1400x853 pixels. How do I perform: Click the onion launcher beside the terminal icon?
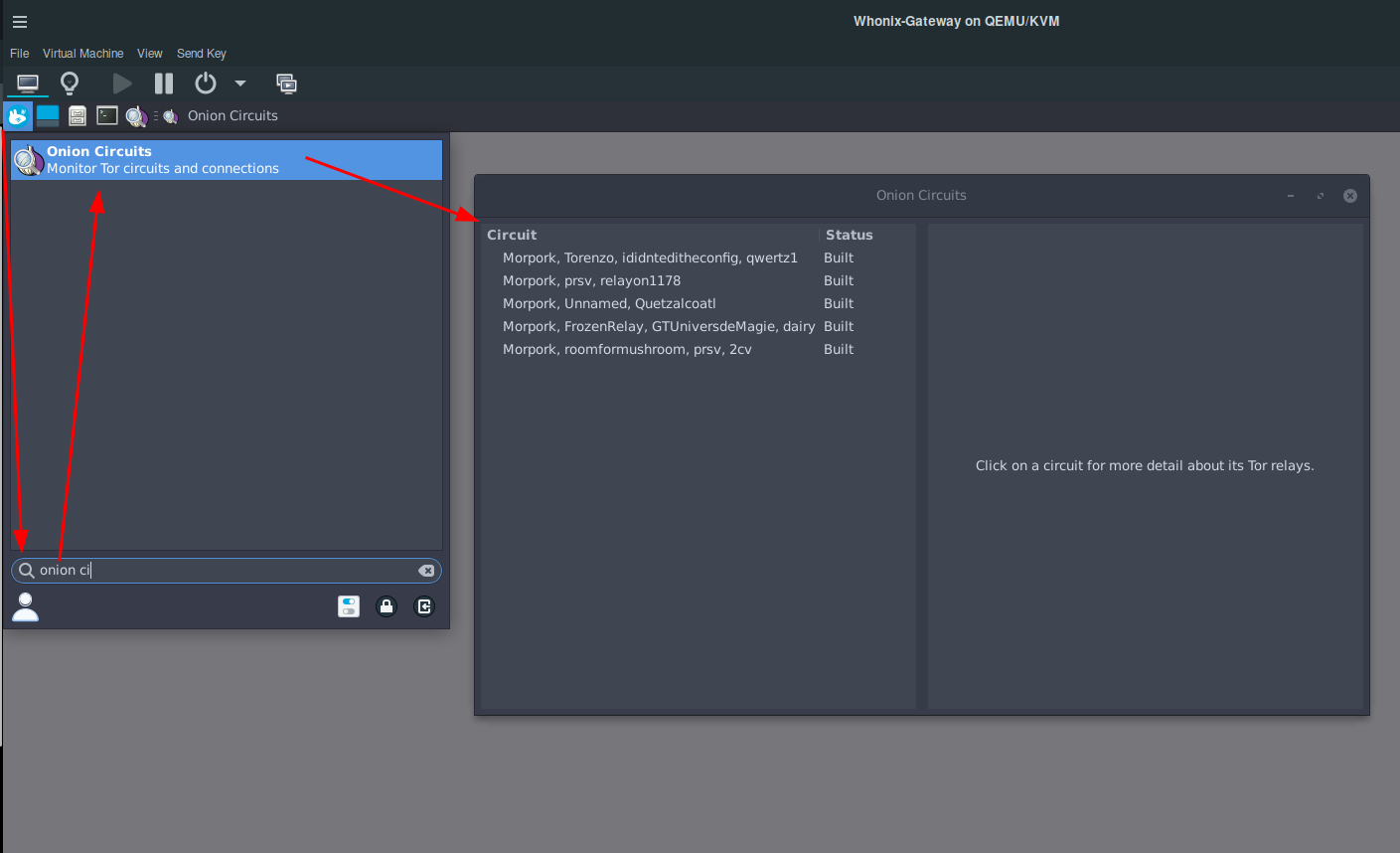point(136,116)
